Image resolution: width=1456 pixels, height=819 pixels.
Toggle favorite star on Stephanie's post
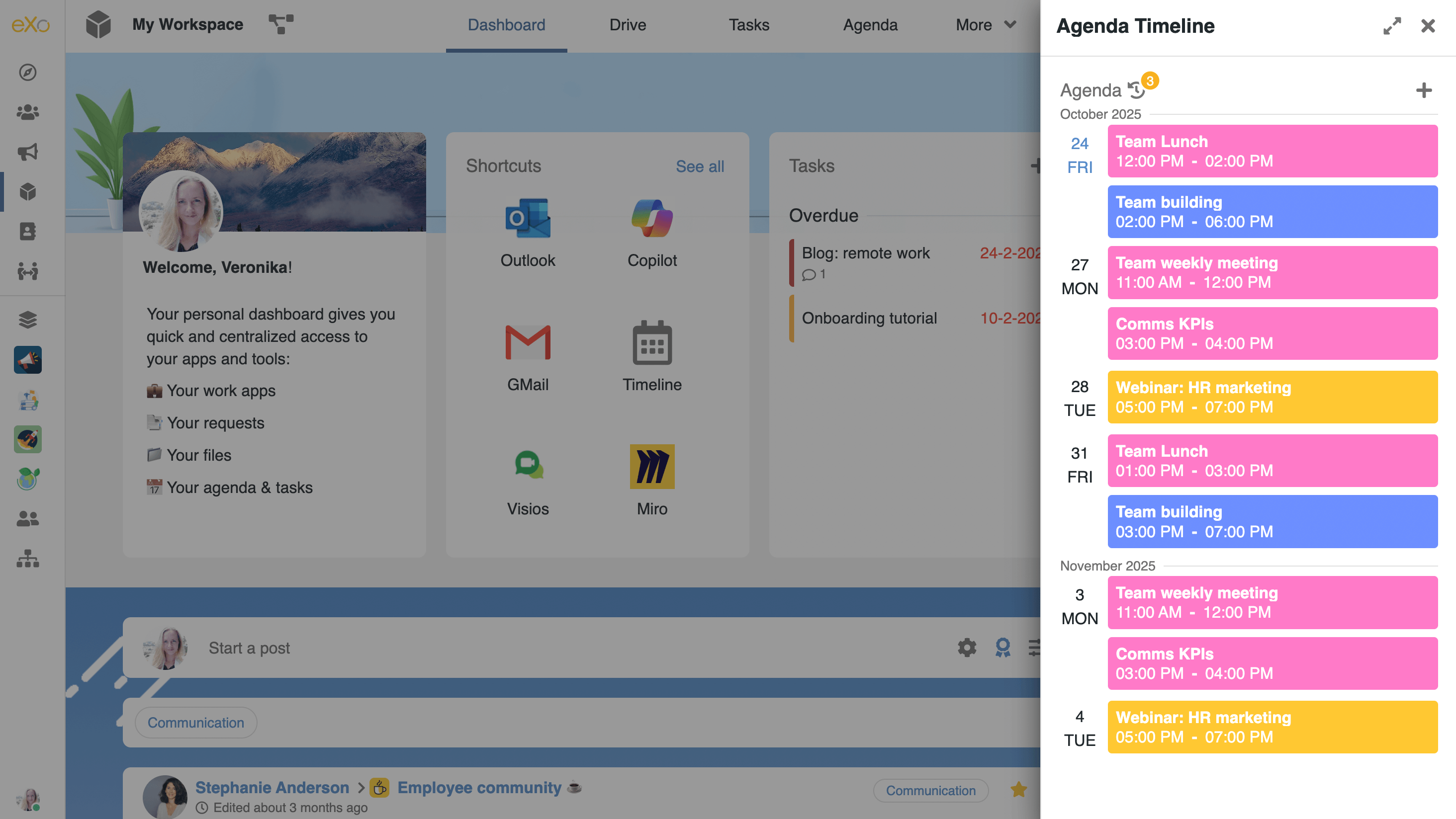click(1018, 789)
